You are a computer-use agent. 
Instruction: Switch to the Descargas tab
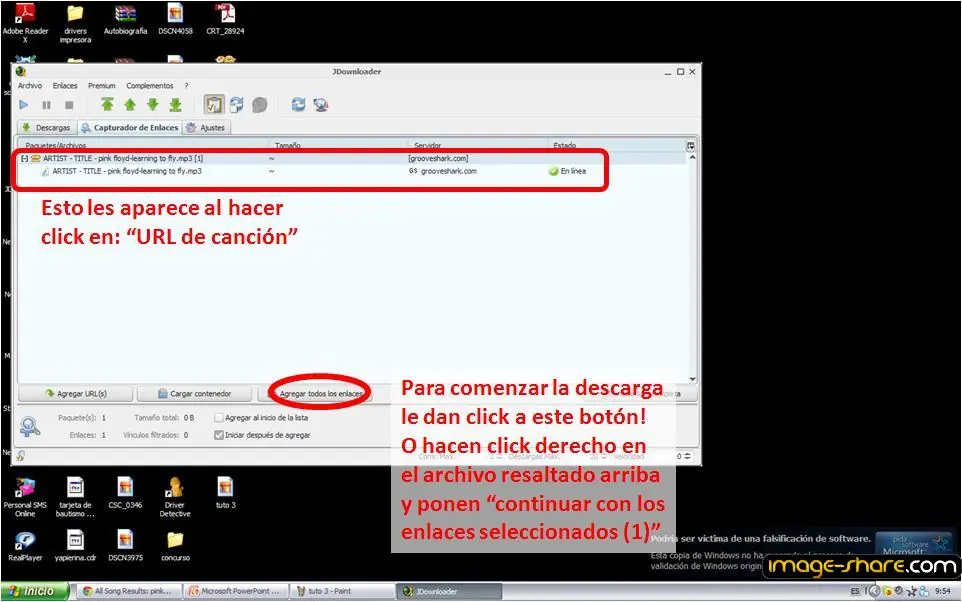pyautogui.click(x=47, y=128)
